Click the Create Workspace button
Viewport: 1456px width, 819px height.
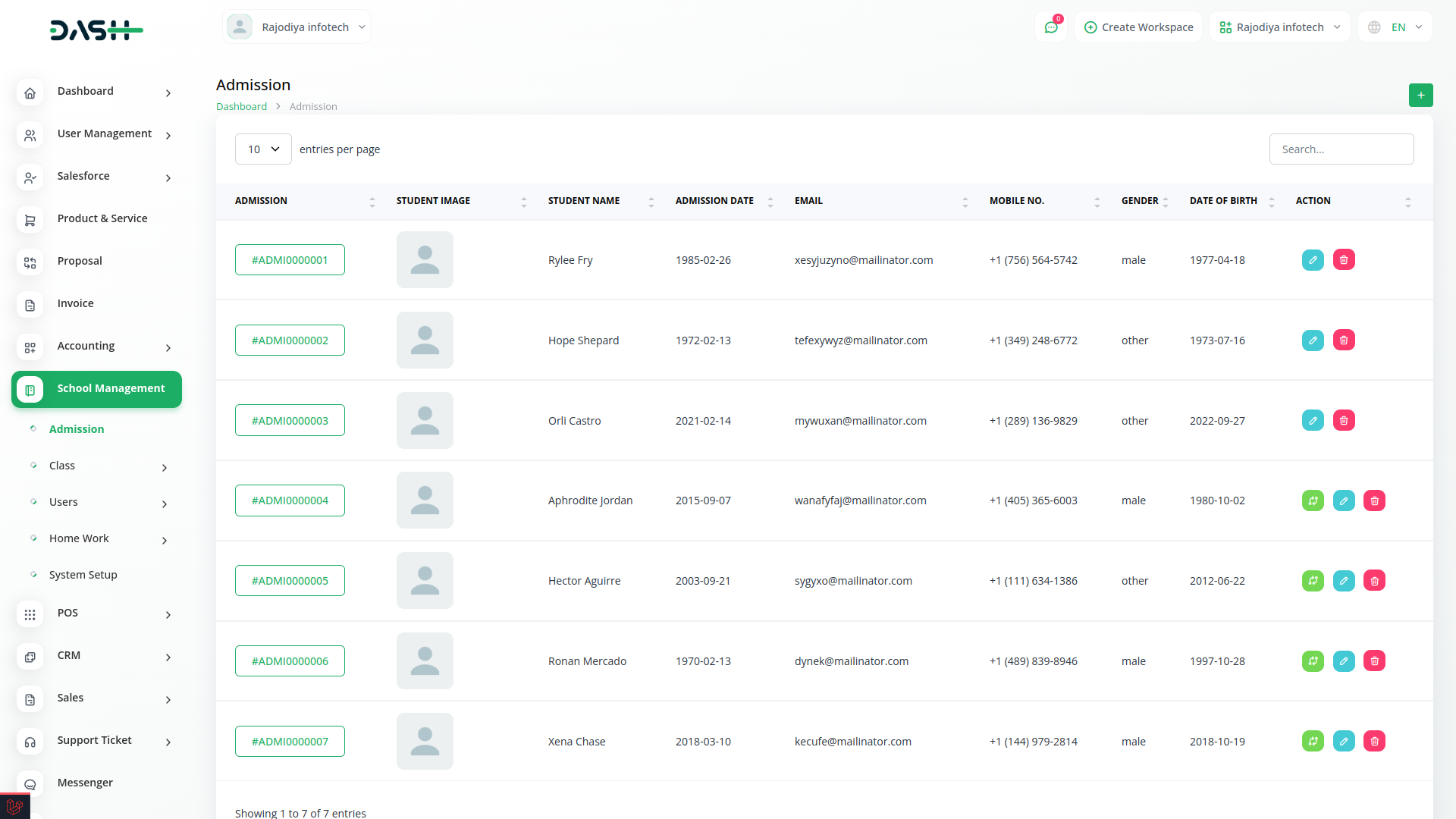tap(1138, 27)
